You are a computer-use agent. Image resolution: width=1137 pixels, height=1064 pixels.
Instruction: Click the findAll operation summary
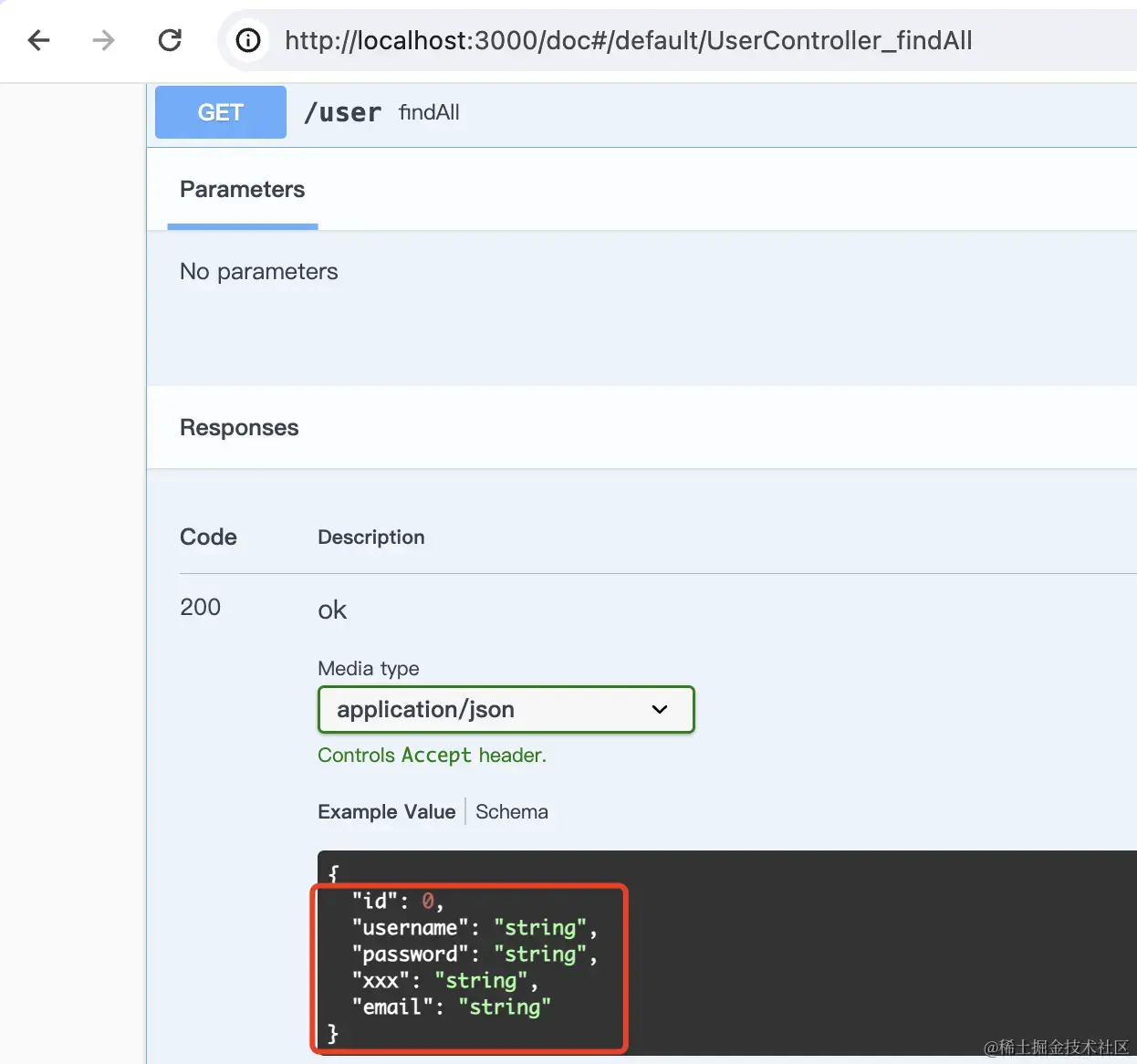(x=429, y=112)
